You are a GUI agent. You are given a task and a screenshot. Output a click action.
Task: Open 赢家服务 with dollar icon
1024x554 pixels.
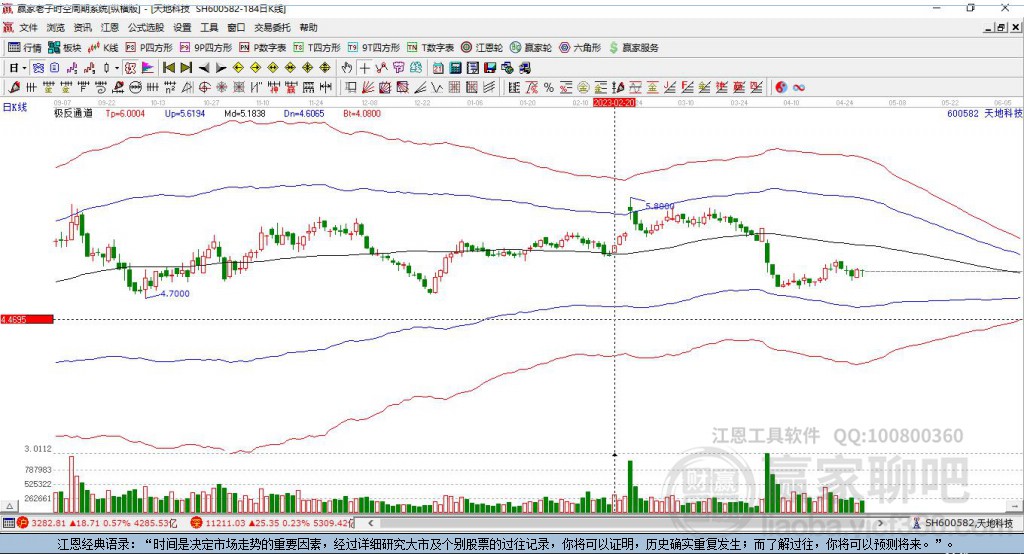633,48
